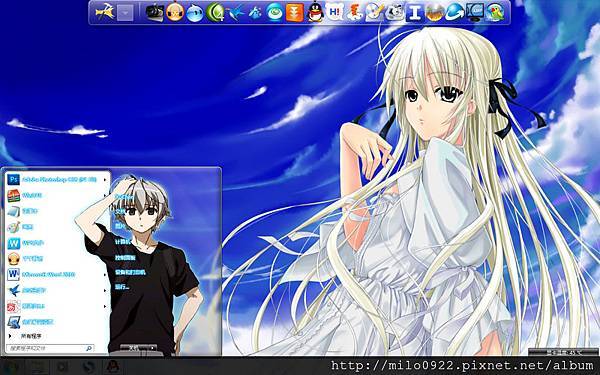Expand the WinRAR entry's submenu arrow
The image size is (600, 375).
coord(105,196)
